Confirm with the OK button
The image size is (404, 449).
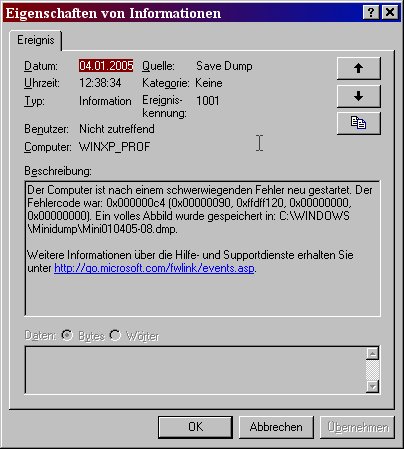click(x=195, y=427)
